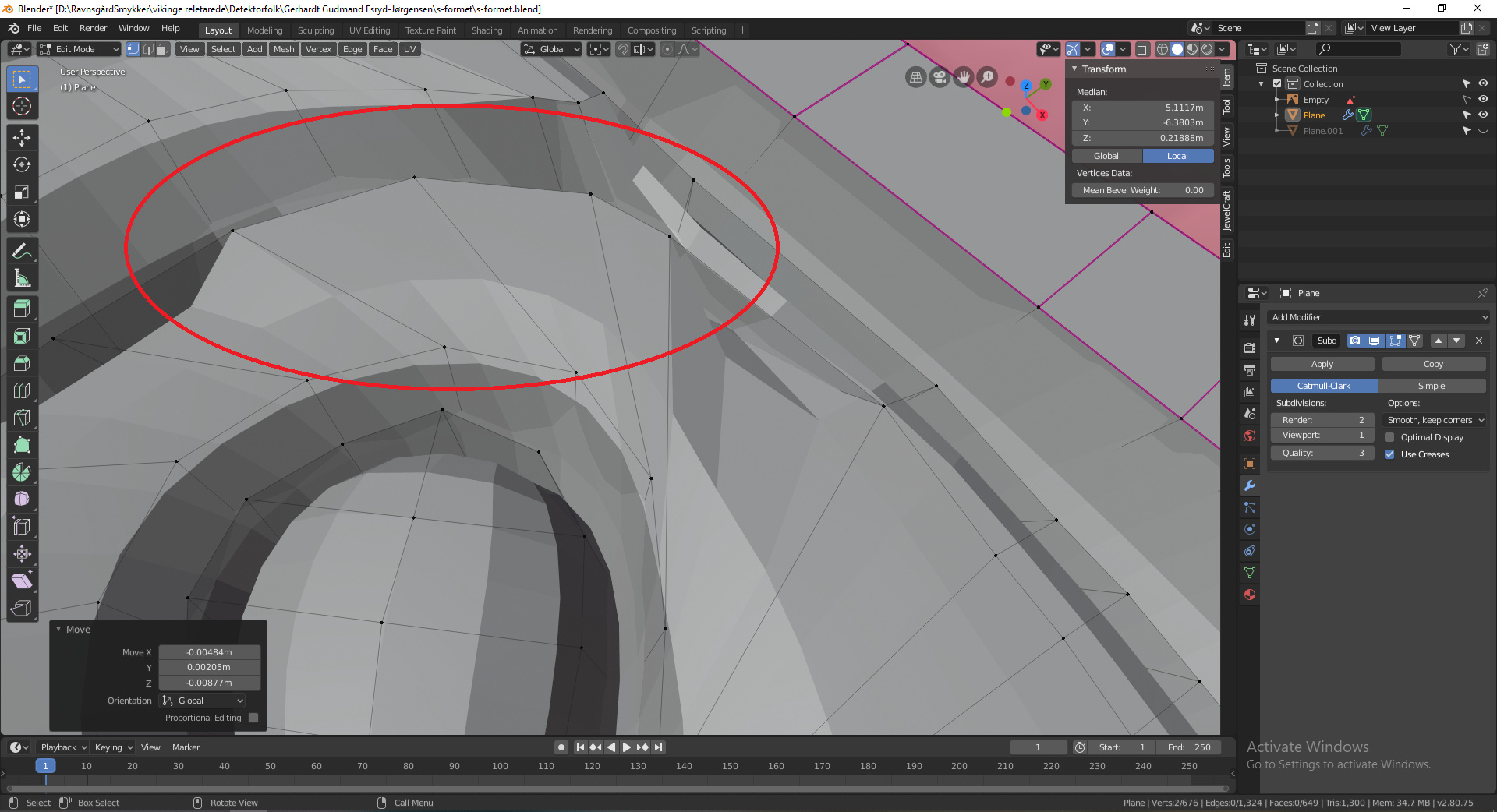Screen dimensions: 1497x812
Task: Click the End frame field
Action: pyautogui.click(x=1190, y=747)
